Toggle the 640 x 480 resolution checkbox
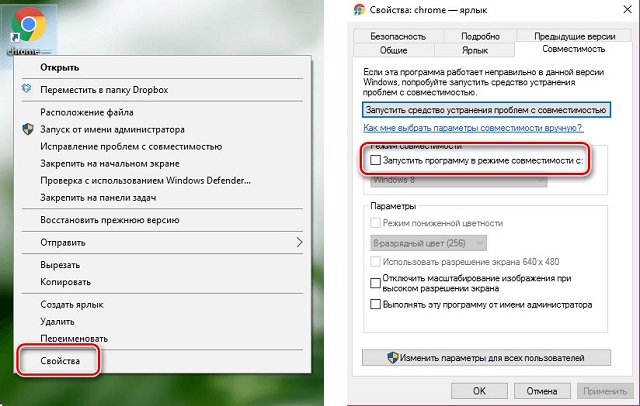This screenshot has height=406, width=640. (375, 261)
